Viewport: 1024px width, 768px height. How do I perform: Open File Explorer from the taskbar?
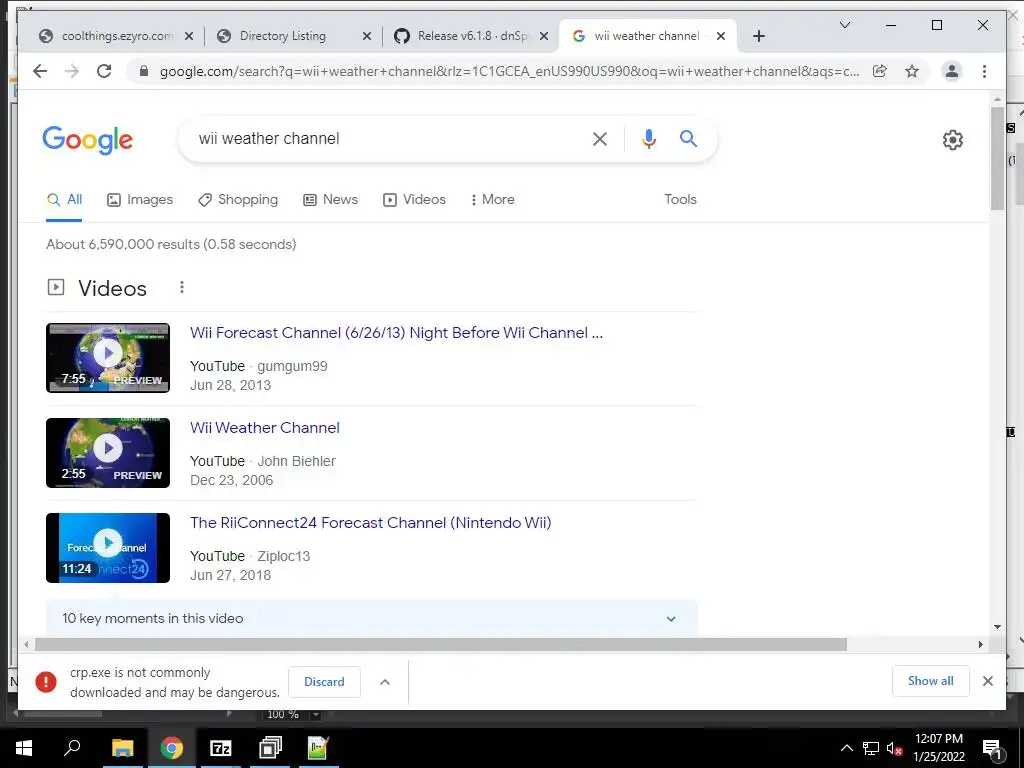point(122,748)
